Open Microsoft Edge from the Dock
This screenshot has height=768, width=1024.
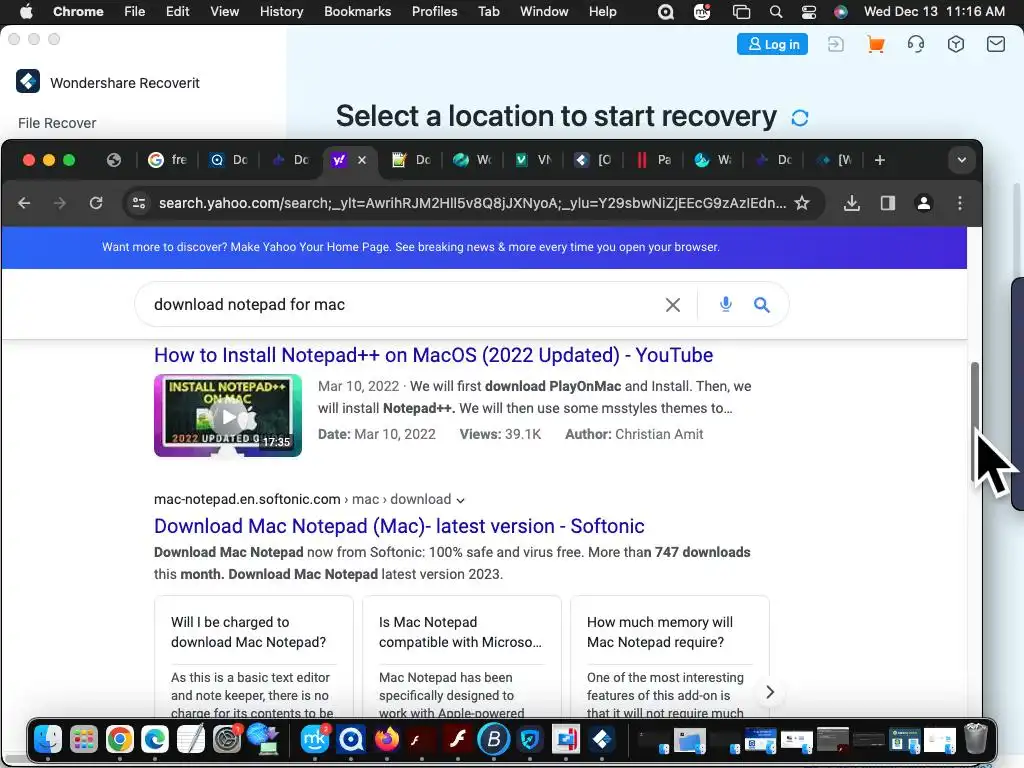click(155, 739)
